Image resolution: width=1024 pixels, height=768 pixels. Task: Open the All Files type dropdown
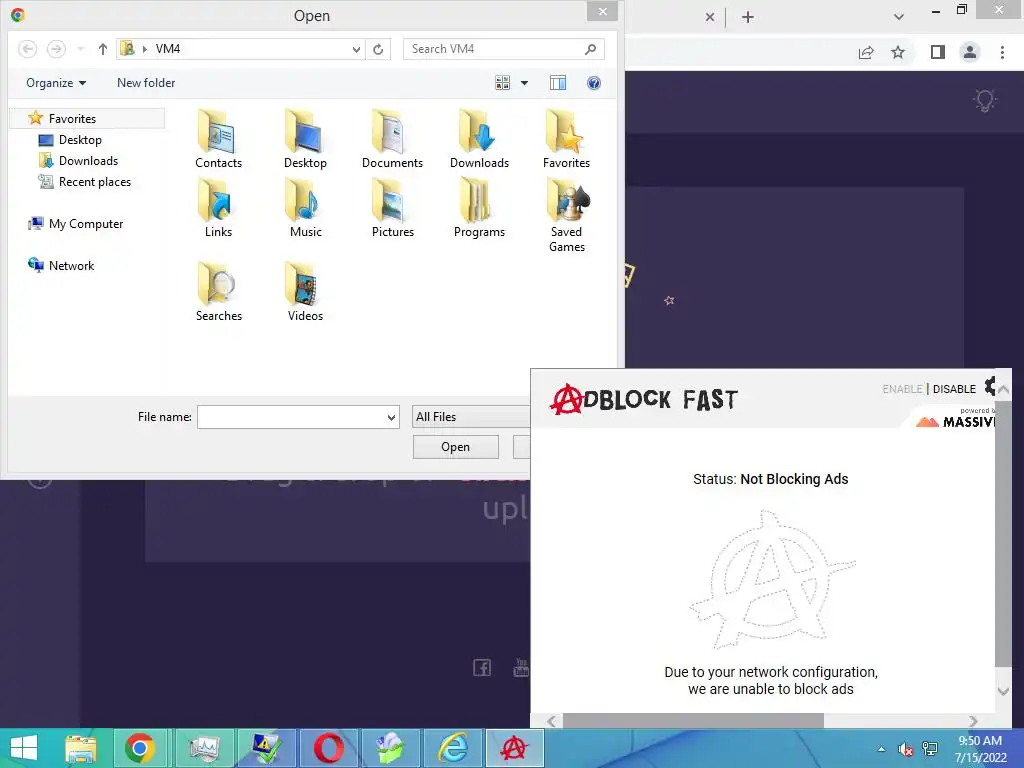click(x=471, y=417)
